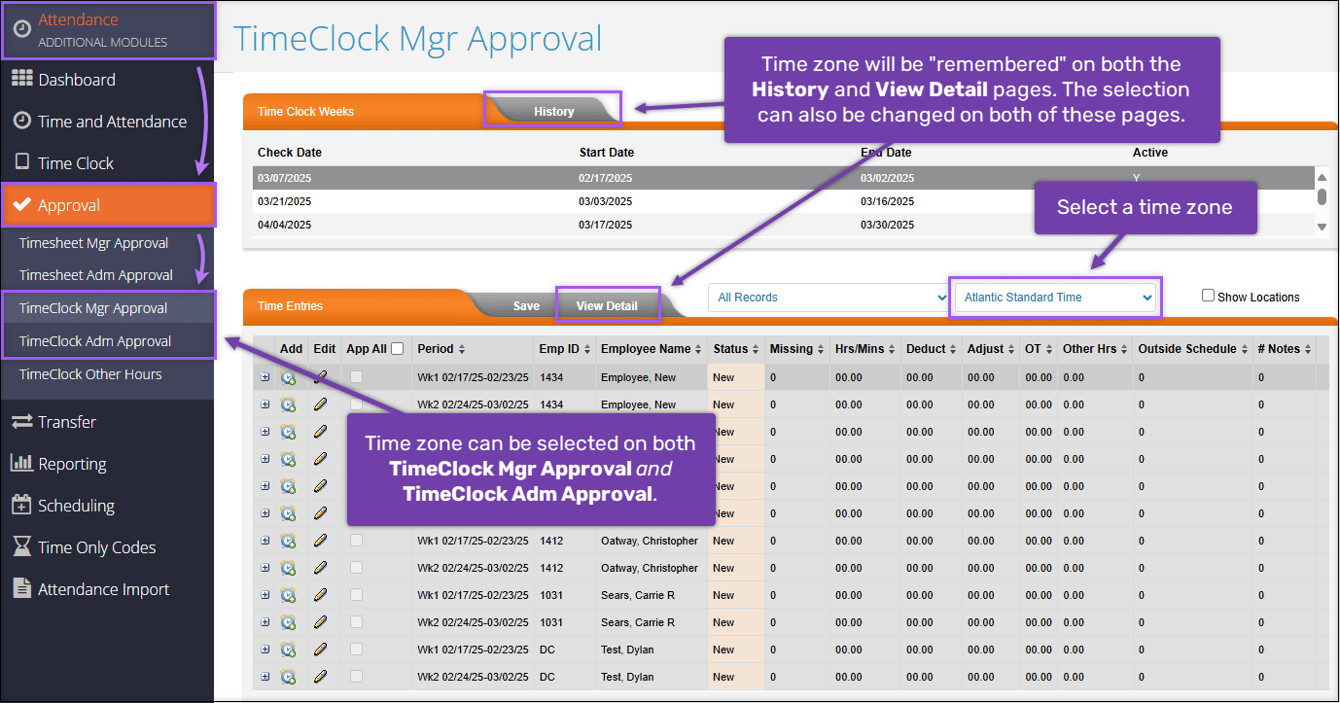Select the Time Clock sidebar icon
This screenshot has height=703, width=1340.
point(23,162)
